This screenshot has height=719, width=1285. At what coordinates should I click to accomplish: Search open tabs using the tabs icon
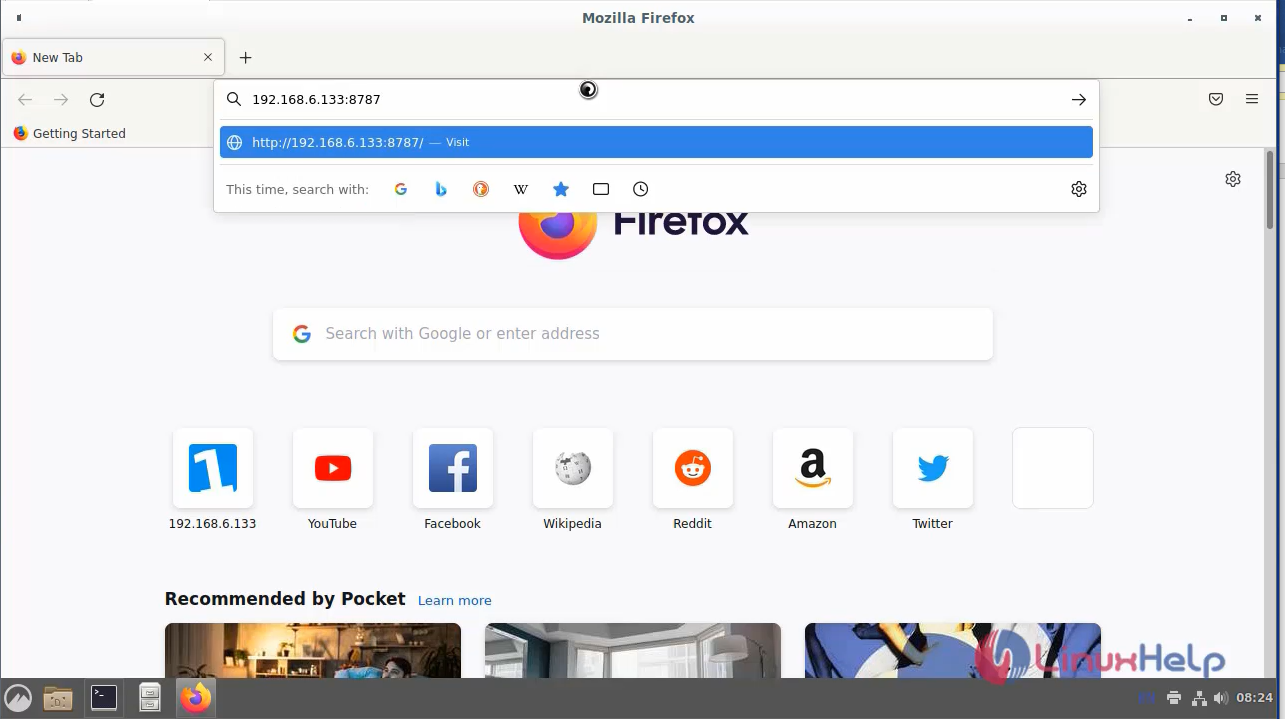pos(601,189)
